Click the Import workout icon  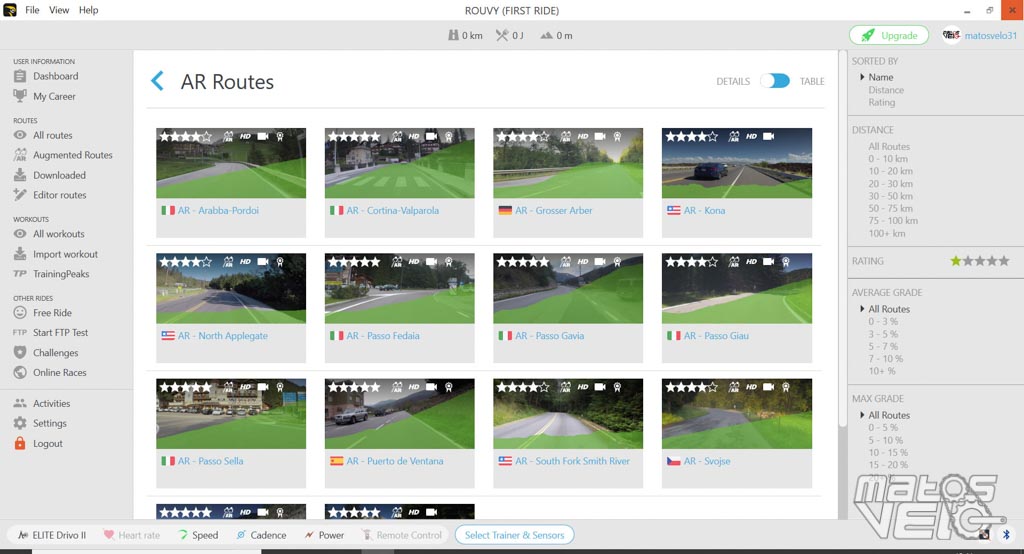(20, 254)
